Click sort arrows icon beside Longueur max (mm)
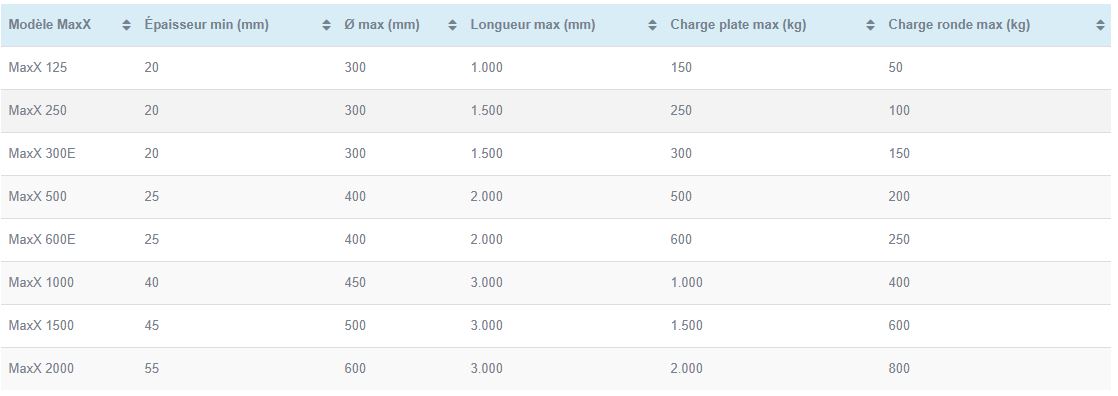The height and width of the screenshot is (396, 1118). click(x=652, y=25)
